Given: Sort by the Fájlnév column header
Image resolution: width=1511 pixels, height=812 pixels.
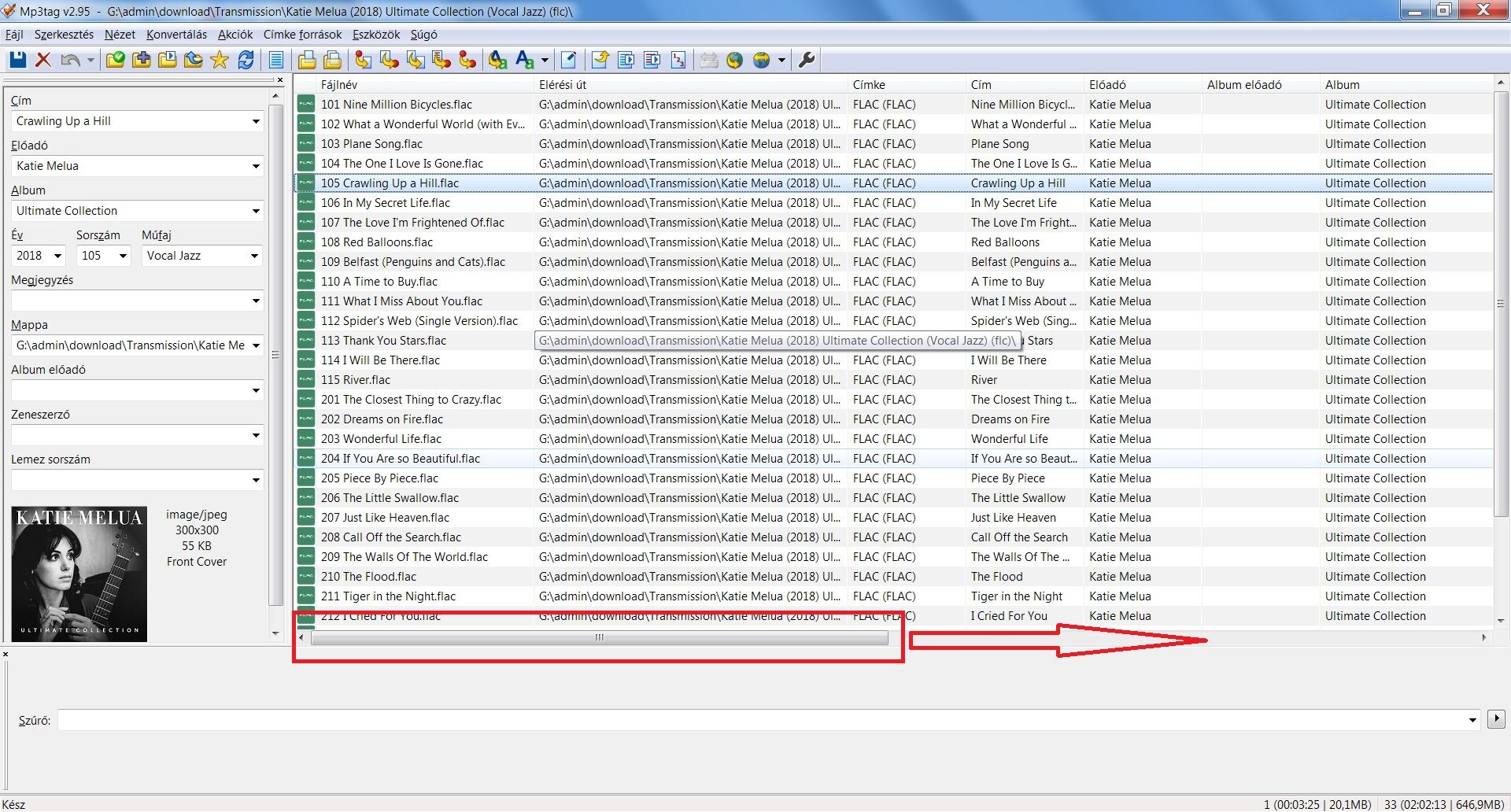Looking at the screenshot, I should click(x=423, y=84).
